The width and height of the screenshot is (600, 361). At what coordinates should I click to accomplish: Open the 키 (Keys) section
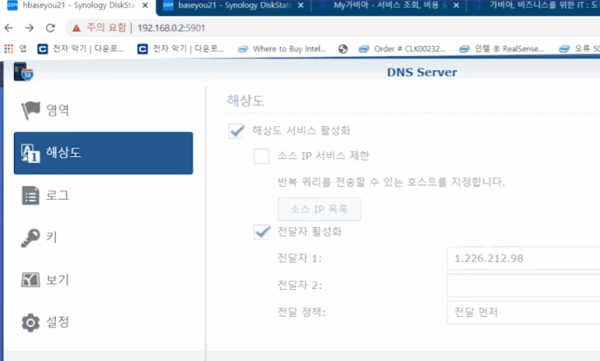(103, 237)
